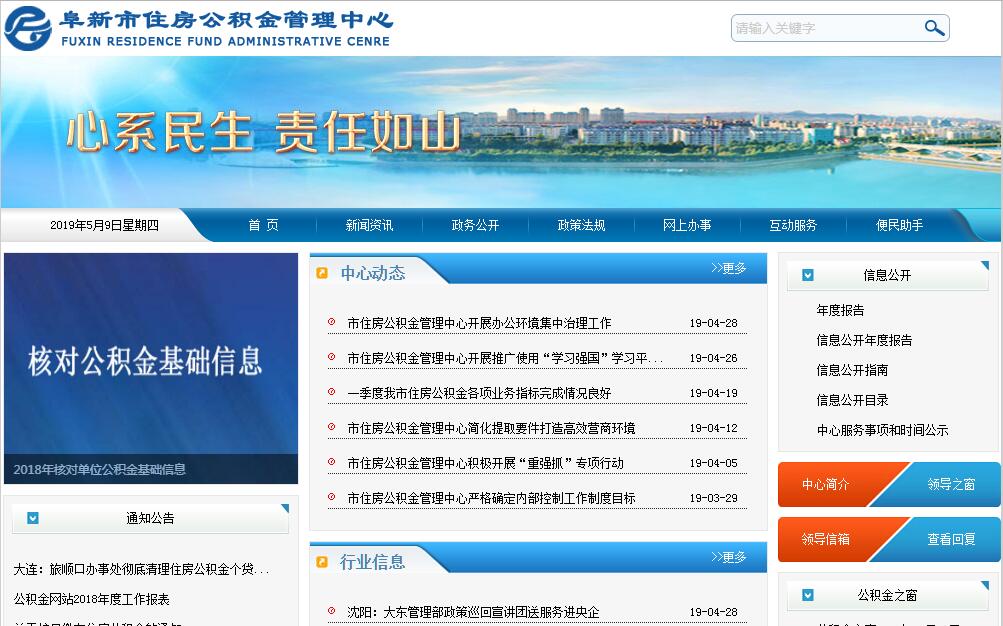The height and width of the screenshot is (626, 1003).
Task: Expand 中心动态 with its 更多 link
Action: click(x=729, y=268)
